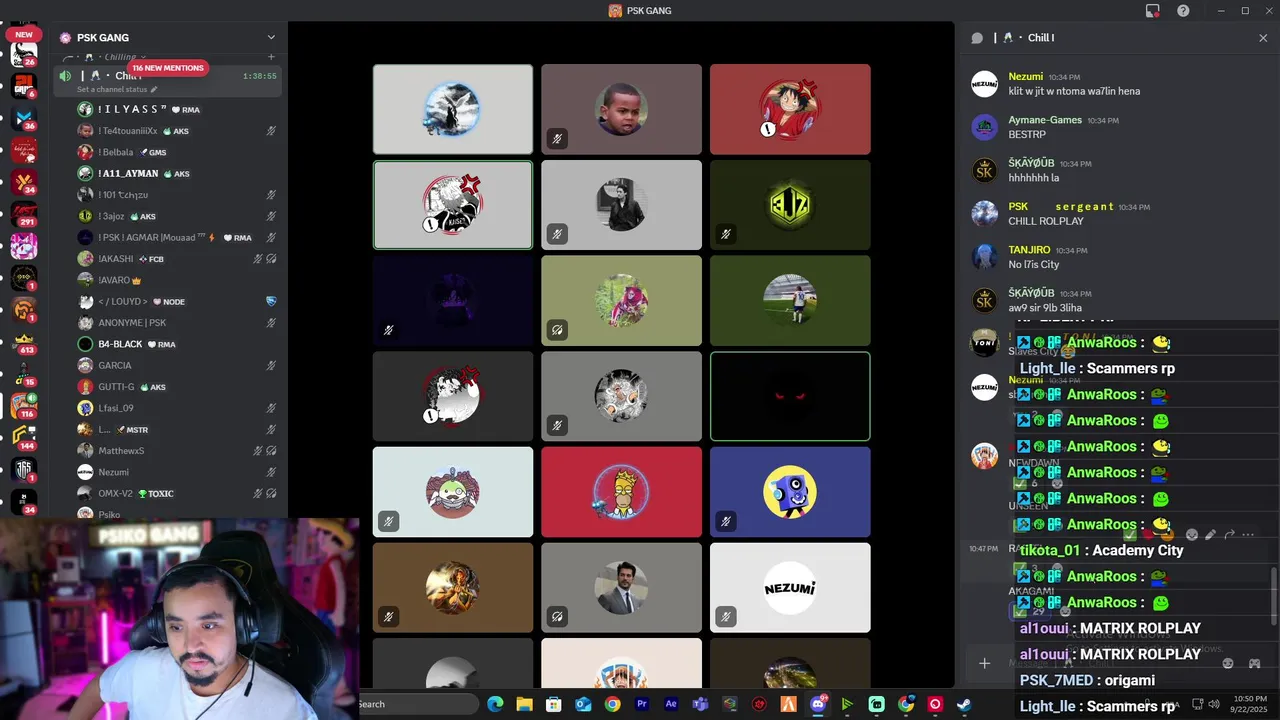1280x720 pixels.
Task: Expand the PSK GANG server menu
Action: (x=270, y=38)
